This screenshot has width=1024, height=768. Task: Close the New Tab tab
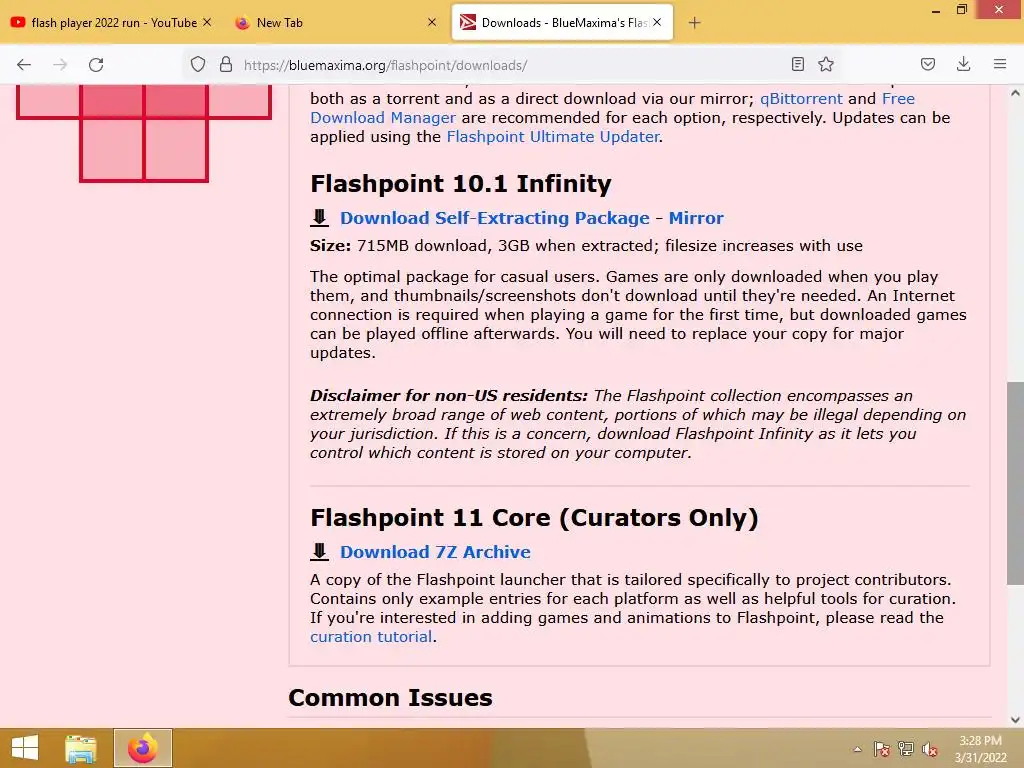[x=432, y=22]
